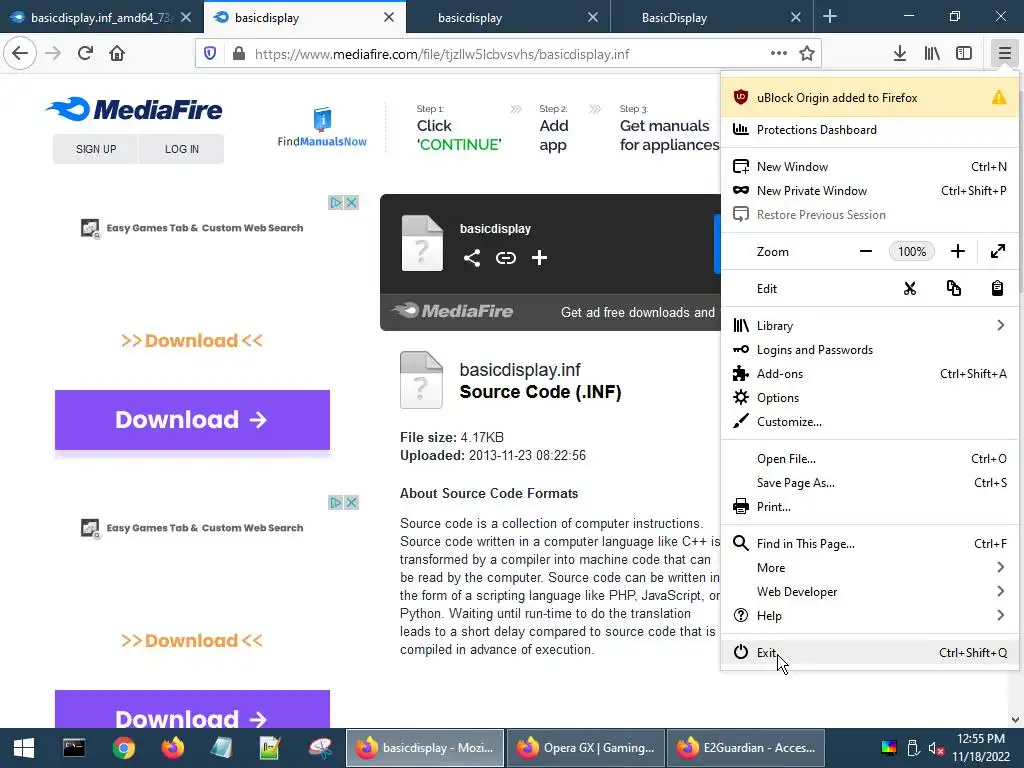Close the top Easy Games ad

(351, 202)
